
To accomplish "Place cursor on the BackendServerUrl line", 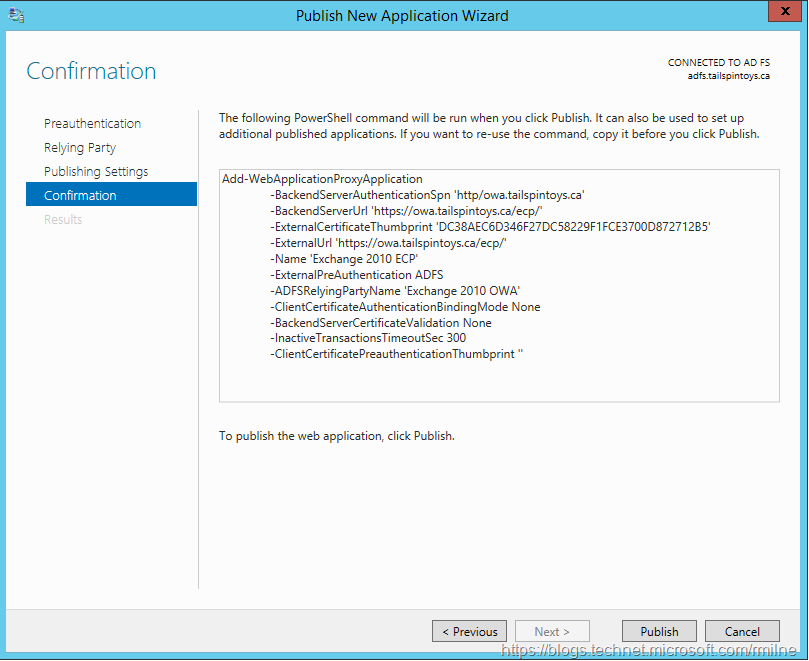I will (406, 211).
